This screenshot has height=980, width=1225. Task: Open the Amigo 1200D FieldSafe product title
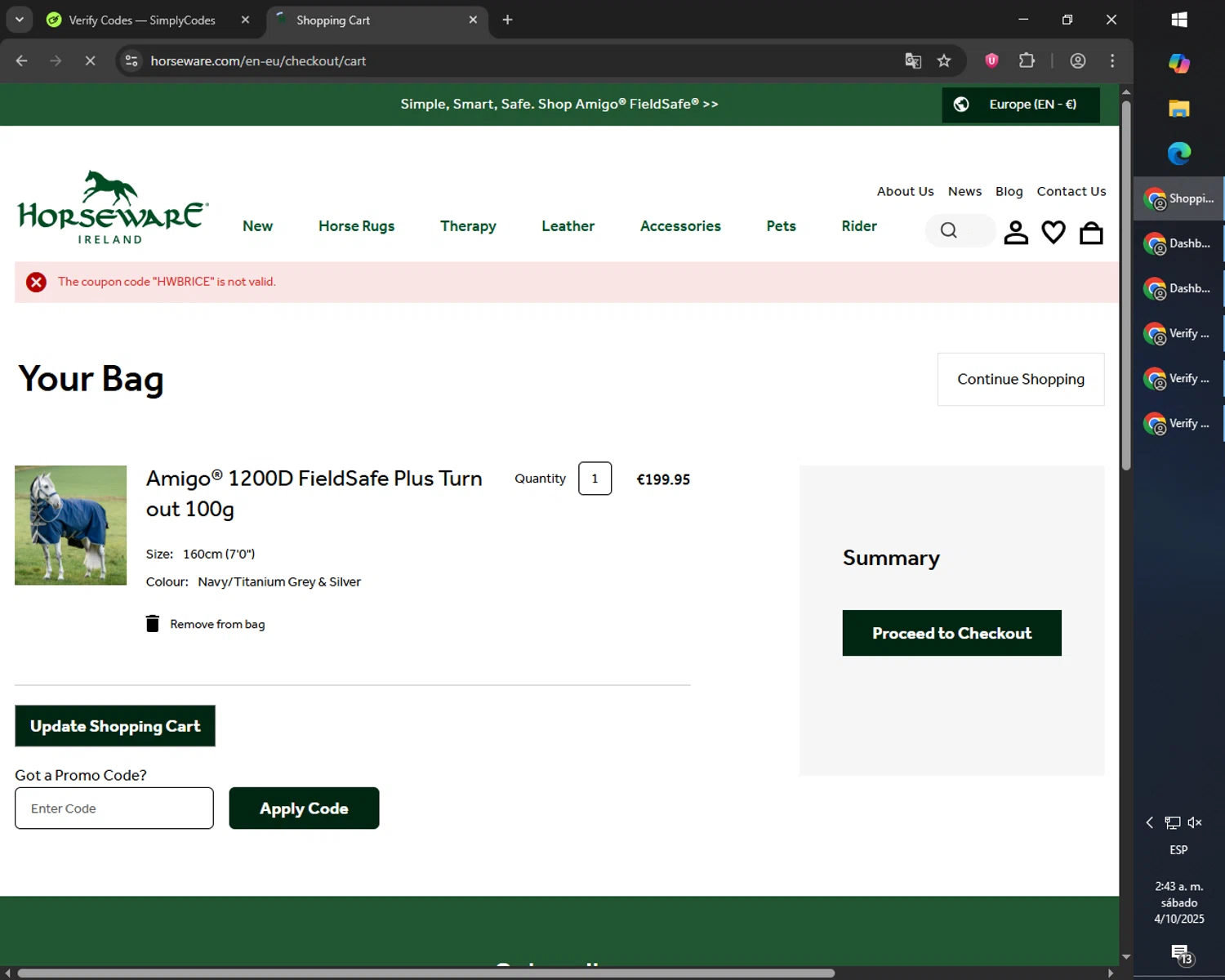(x=314, y=493)
